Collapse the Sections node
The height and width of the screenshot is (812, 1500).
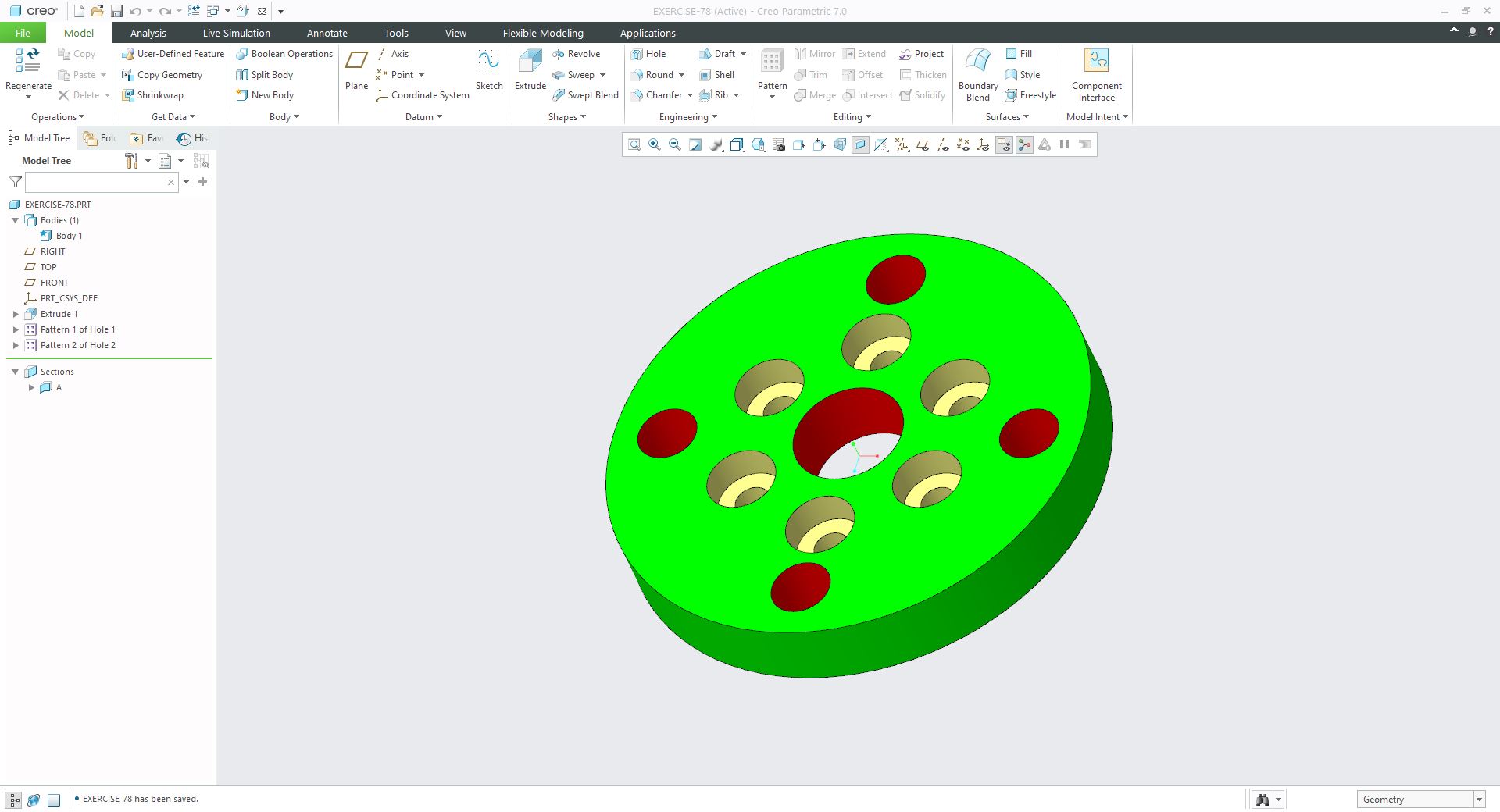[16, 372]
